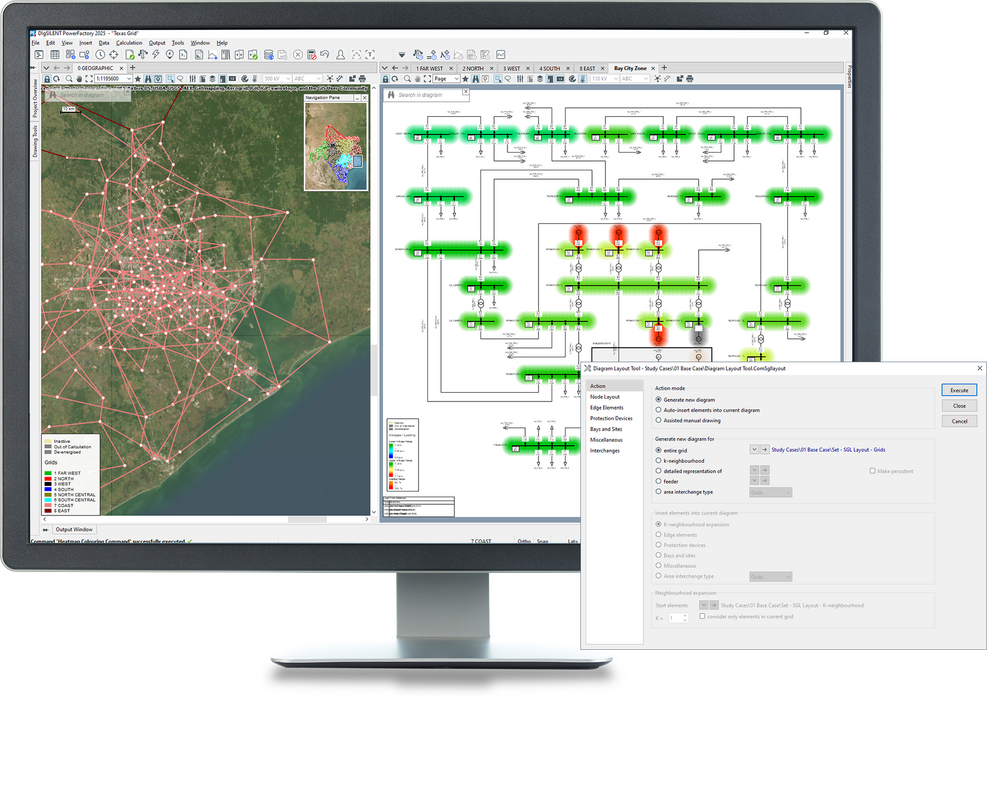Select 'Auto-insert elements into current diagram' option
Image resolution: width=1000 pixels, height=788 pixels.
click(x=658, y=410)
